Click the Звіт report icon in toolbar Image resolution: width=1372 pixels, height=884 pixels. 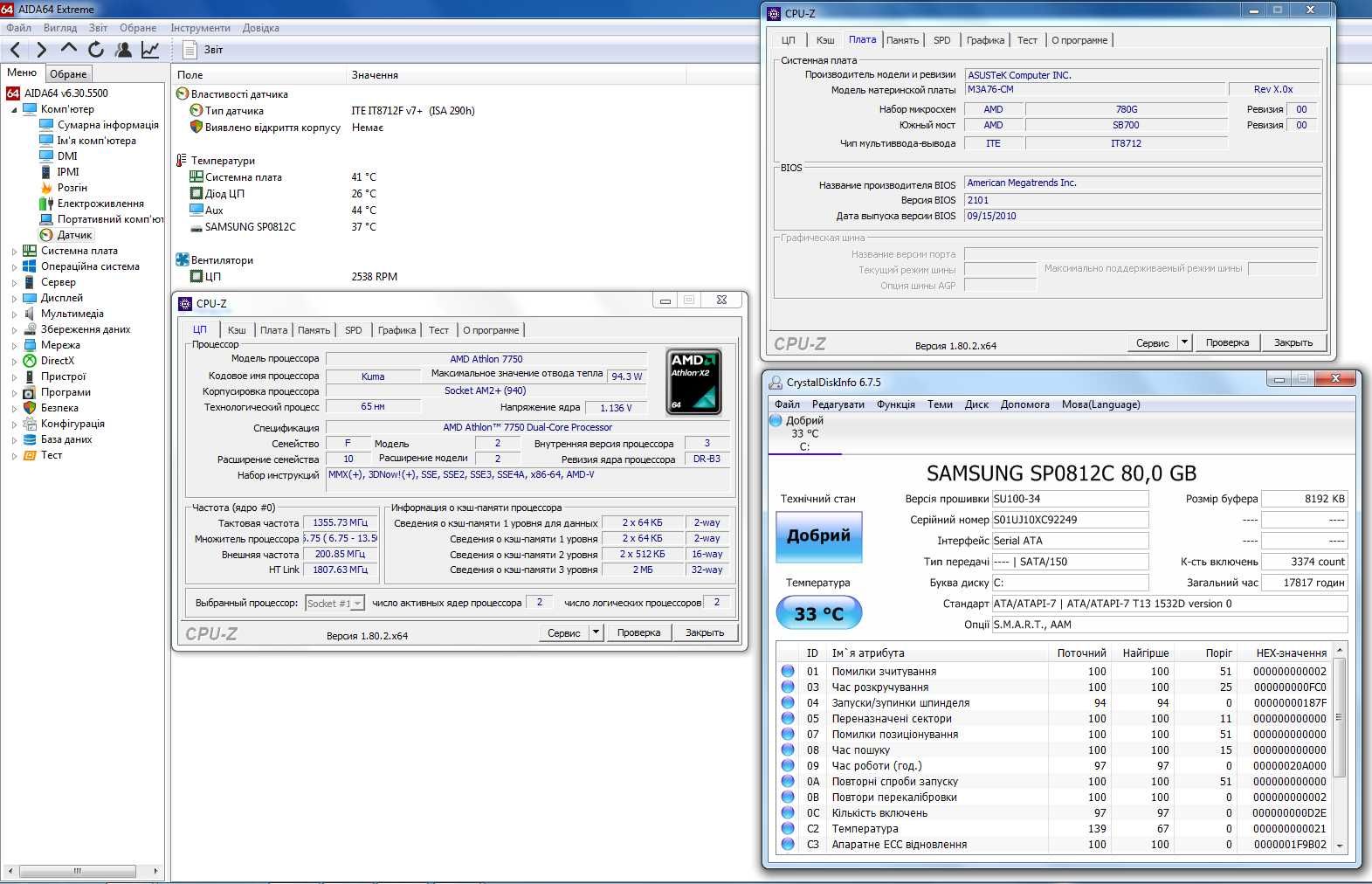pyautogui.click(x=190, y=50)
